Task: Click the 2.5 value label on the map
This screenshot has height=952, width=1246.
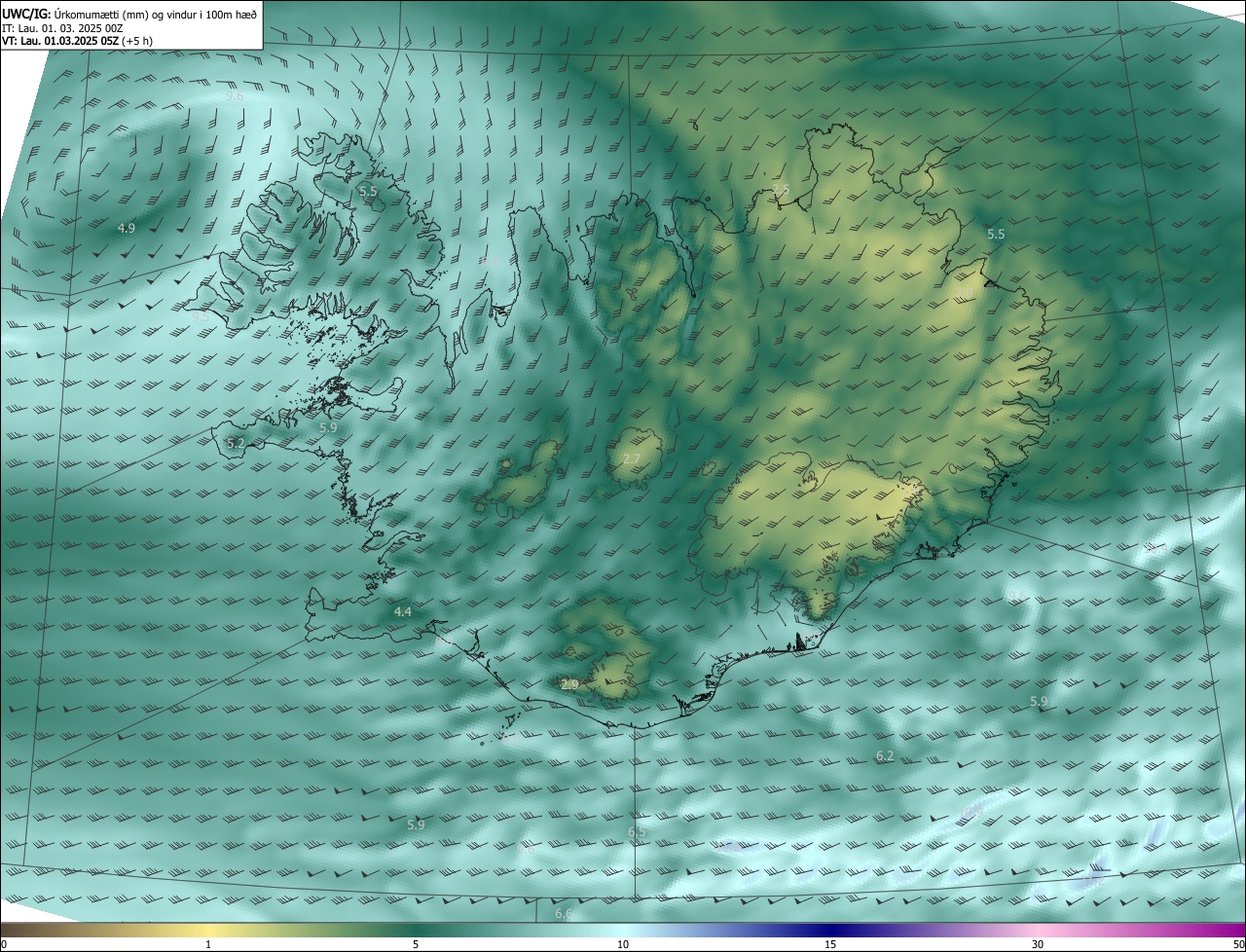Action: [x=781, y=189]
